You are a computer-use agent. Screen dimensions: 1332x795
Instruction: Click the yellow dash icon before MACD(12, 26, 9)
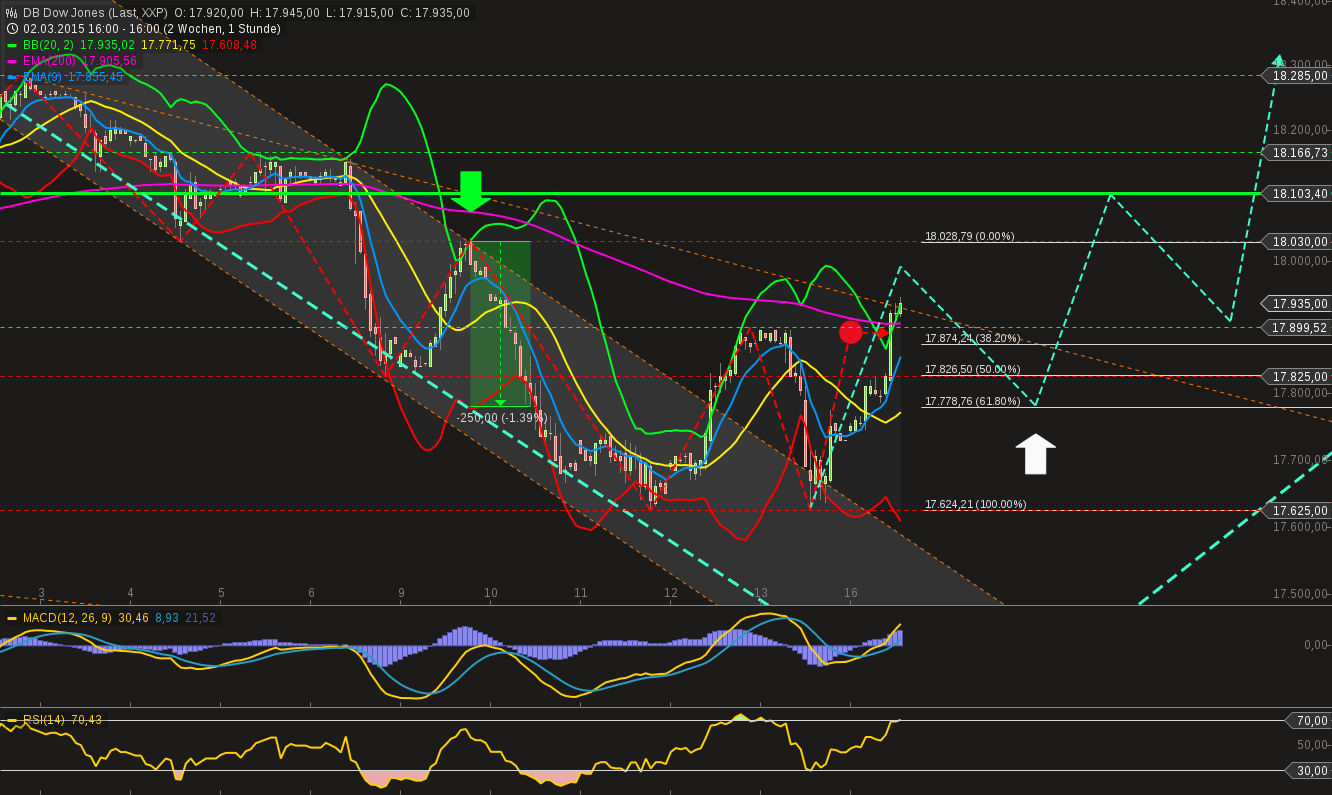(x=11, y=620)
